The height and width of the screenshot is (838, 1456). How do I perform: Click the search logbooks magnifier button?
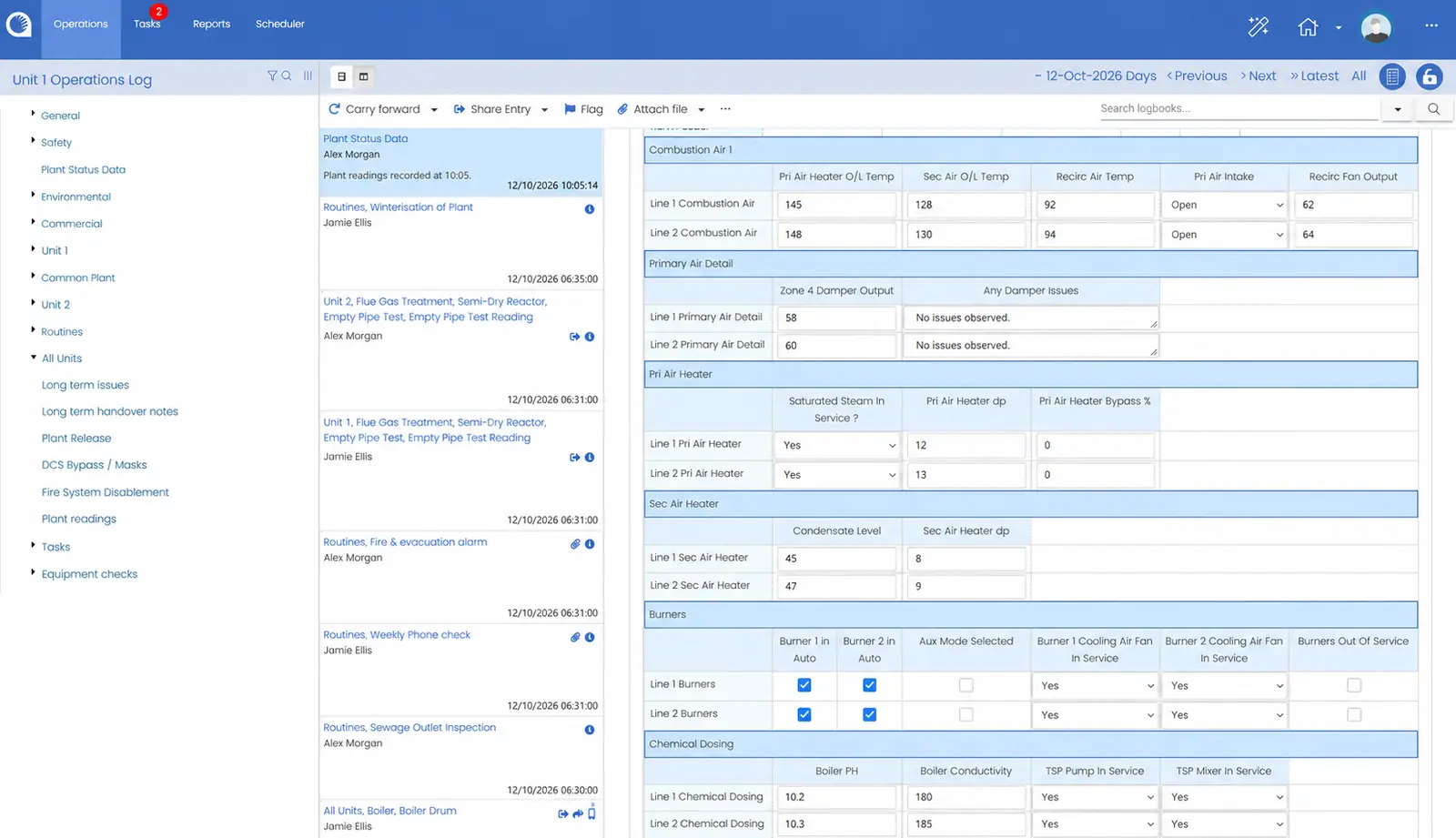point(1433,109)
